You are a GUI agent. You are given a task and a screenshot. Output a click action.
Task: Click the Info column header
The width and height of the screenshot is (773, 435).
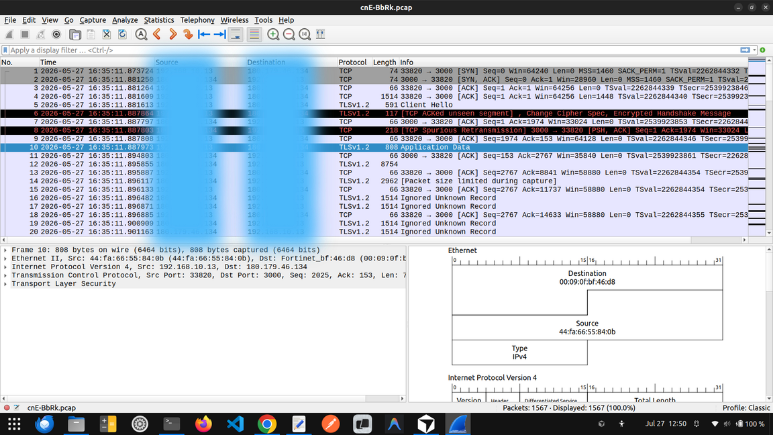pos(573,62)
